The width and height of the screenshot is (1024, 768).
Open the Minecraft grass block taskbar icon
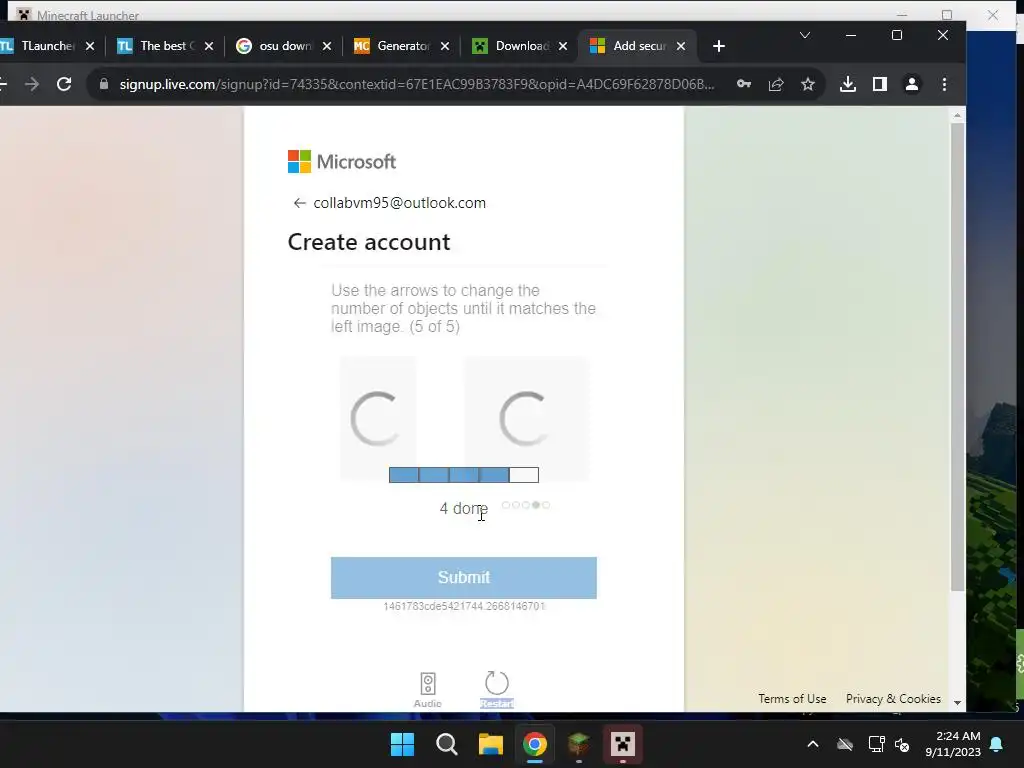tap(579, 744)
